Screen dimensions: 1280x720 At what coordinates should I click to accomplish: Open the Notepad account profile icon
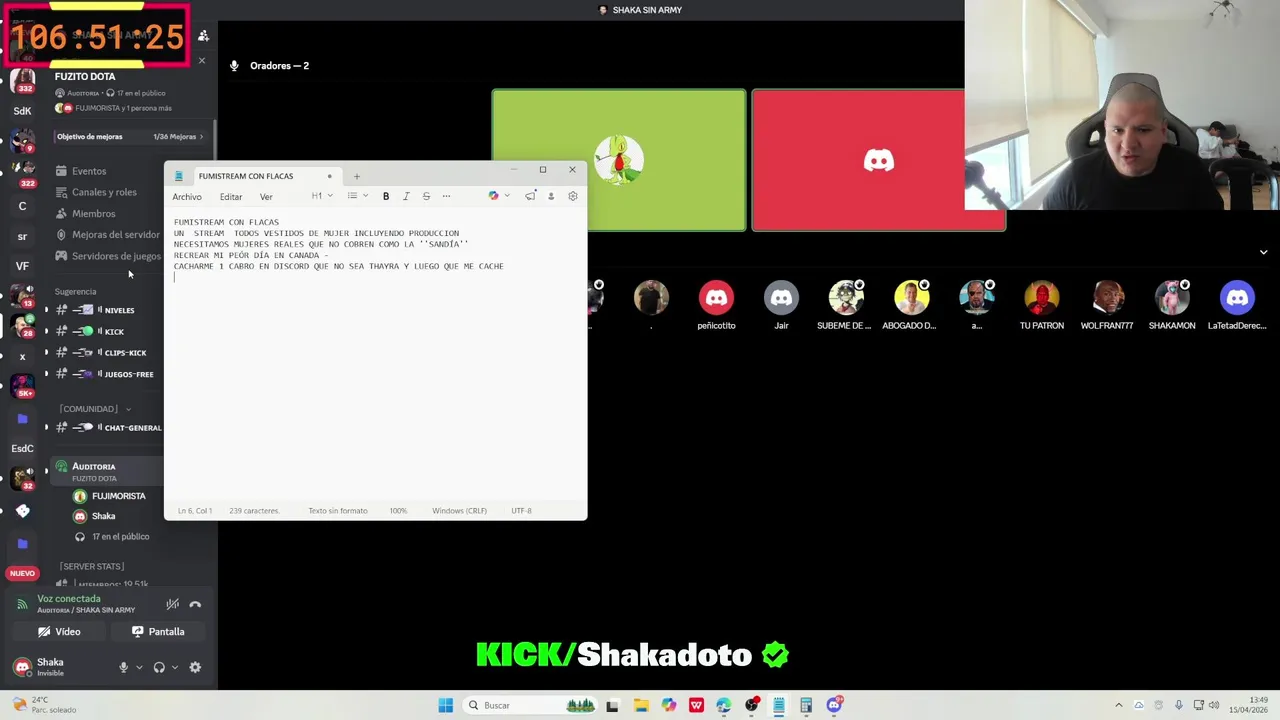pos(551,196)
